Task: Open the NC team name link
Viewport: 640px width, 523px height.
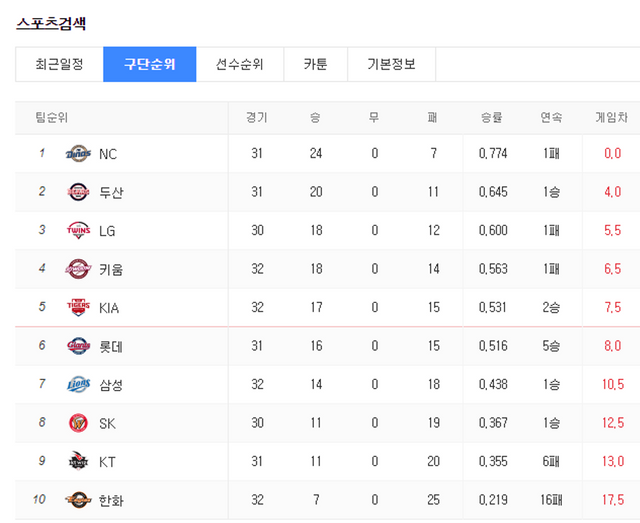Action: (108, 154)
